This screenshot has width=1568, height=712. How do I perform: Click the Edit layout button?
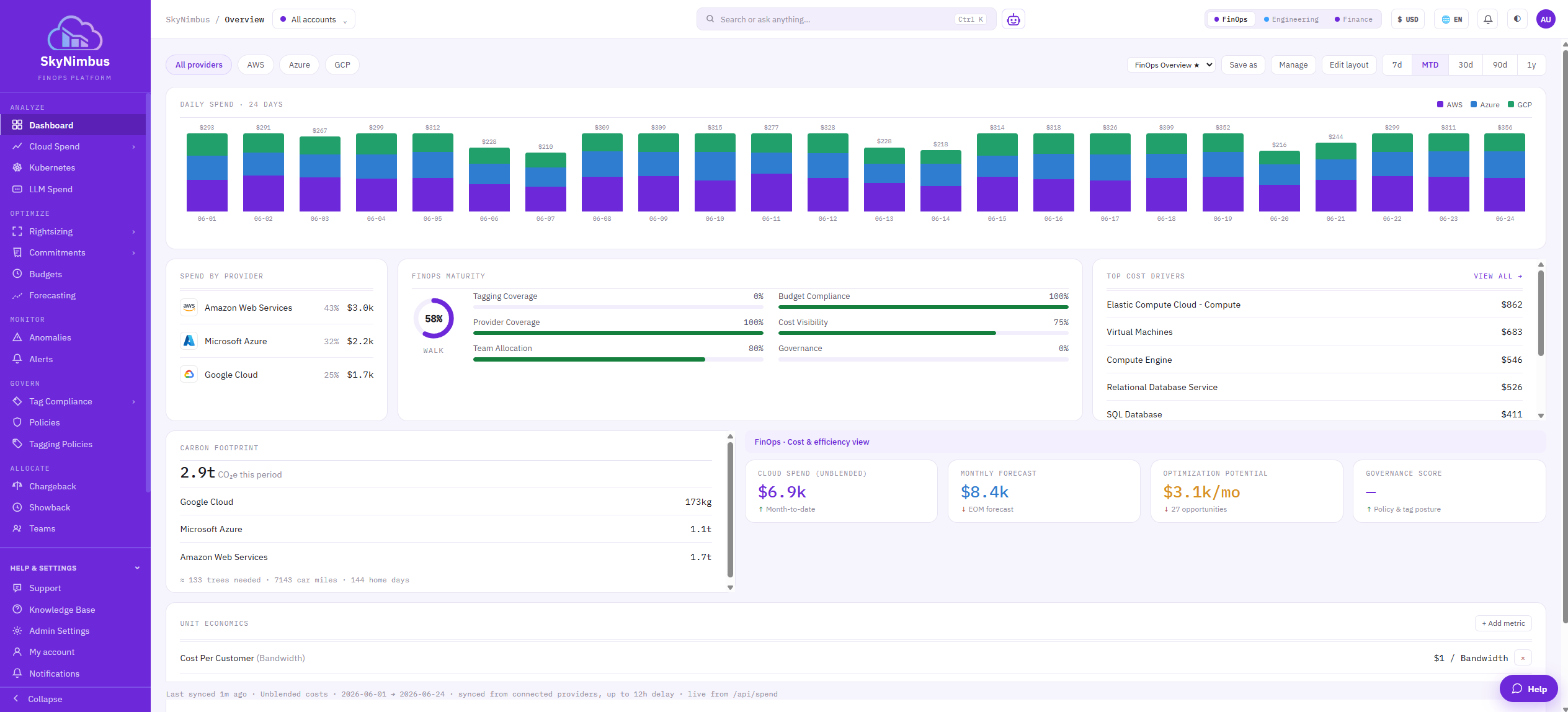click(1348, 65)
